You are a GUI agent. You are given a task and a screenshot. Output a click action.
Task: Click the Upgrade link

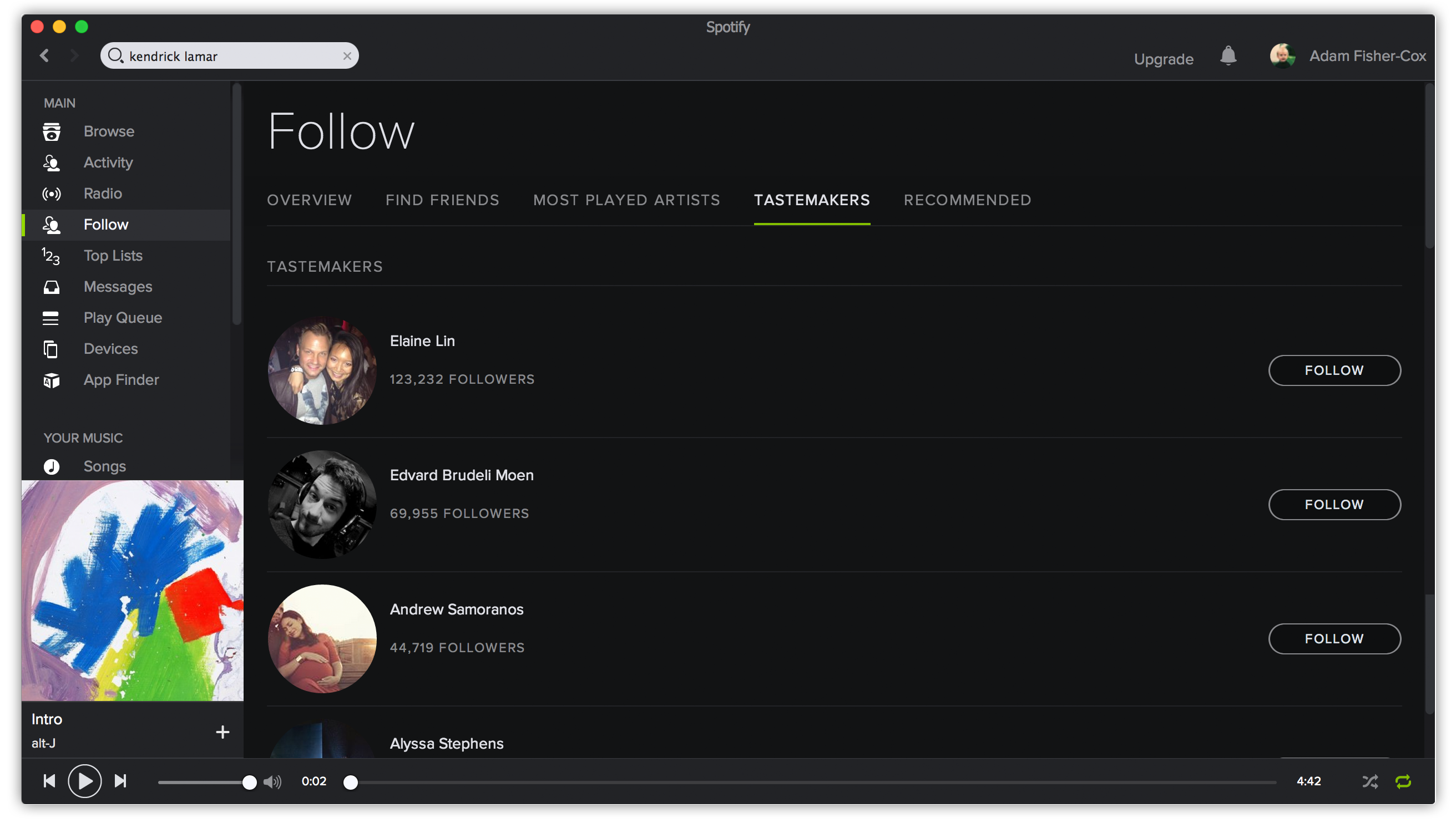(1164, 59)
